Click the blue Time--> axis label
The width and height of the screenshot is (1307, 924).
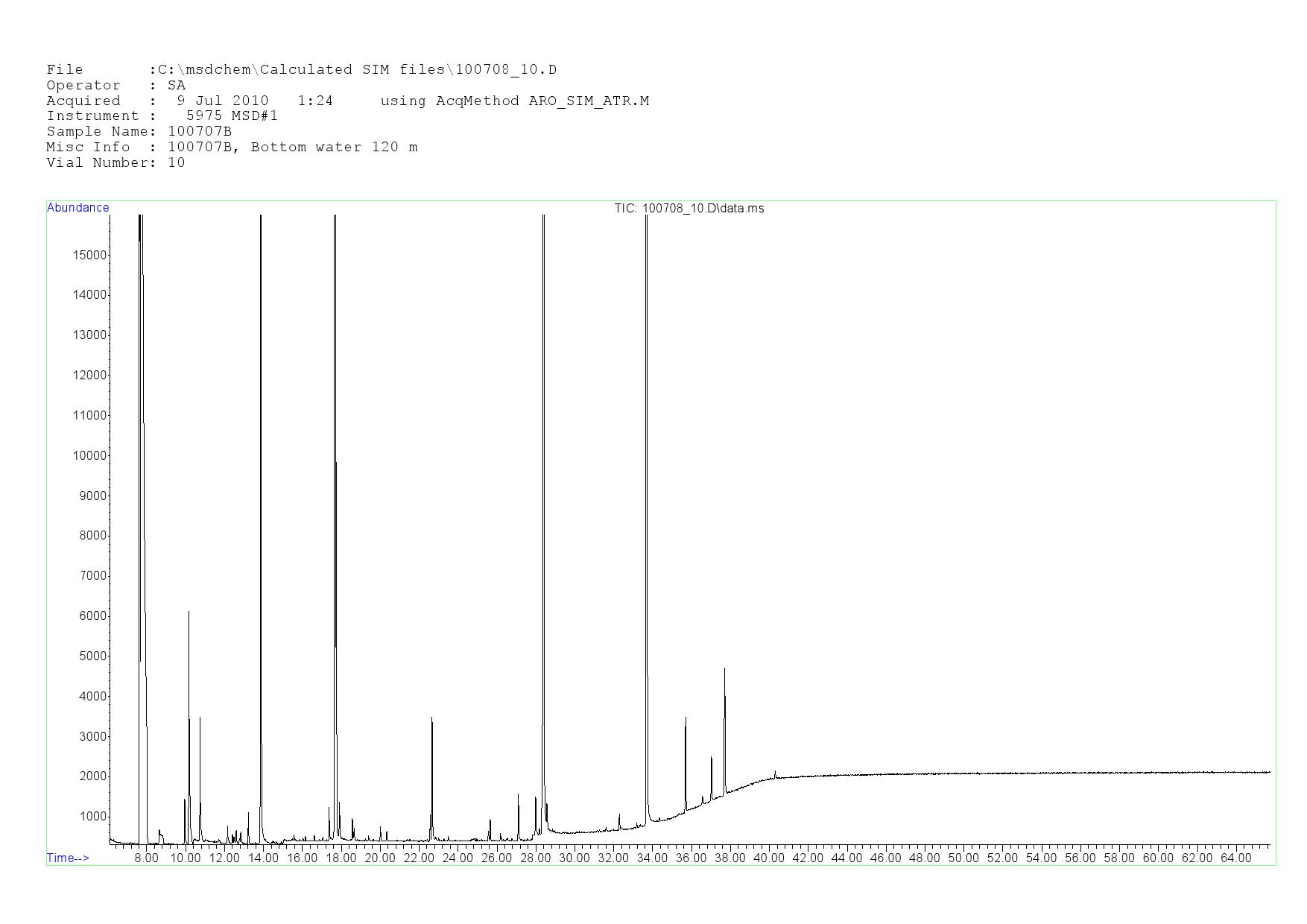point(68,858)
